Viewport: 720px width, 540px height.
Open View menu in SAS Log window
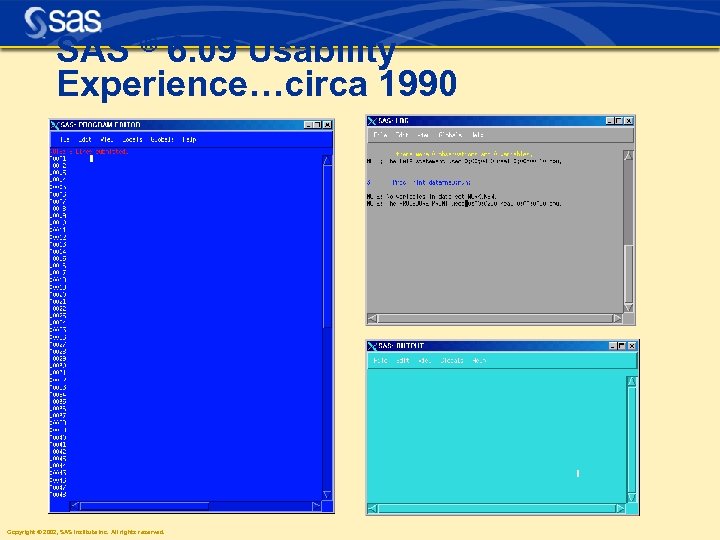point(423,135)
